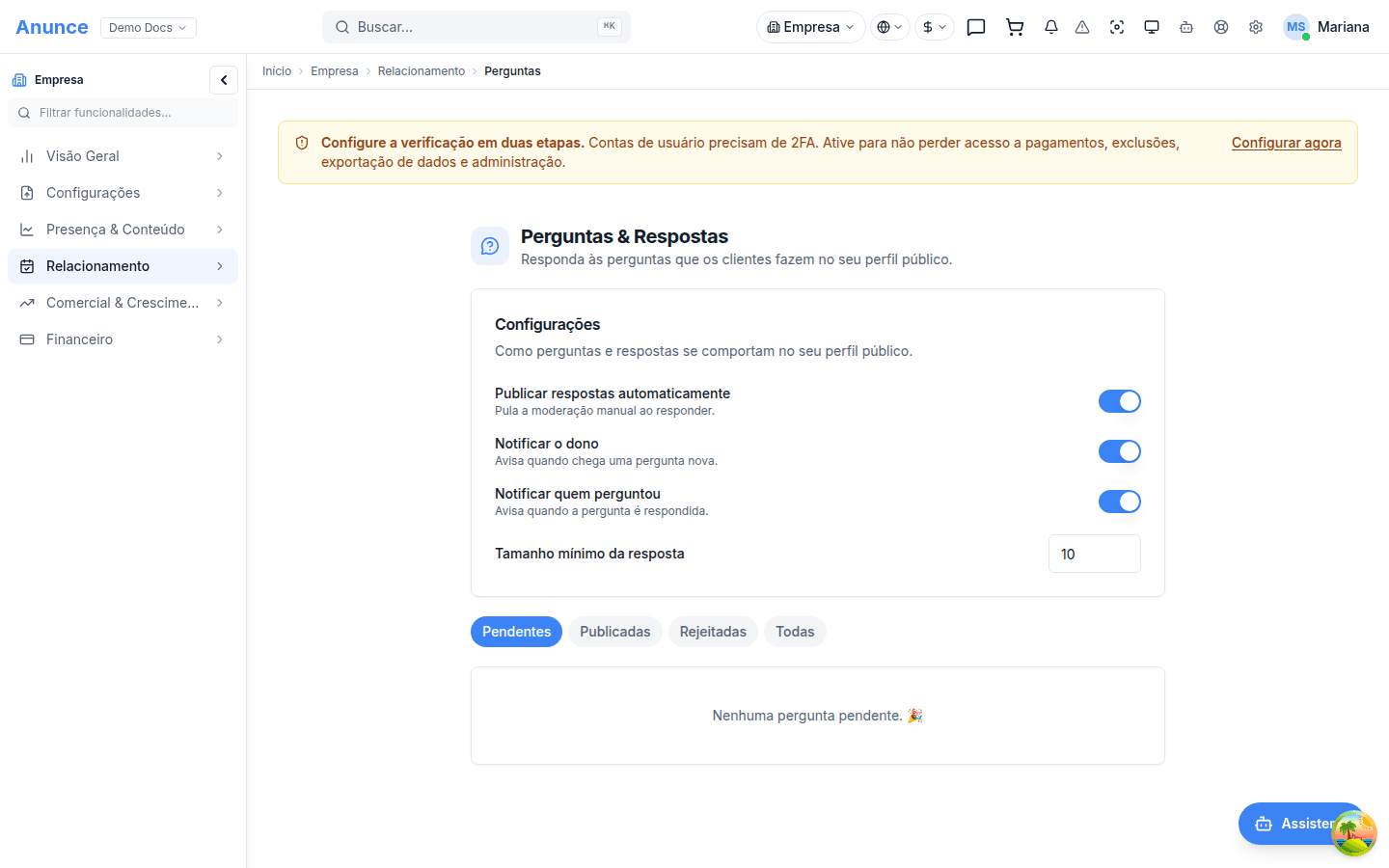Screen dimensions: 1389x868
Task: Open the dollar currency dropdown
Action: [x=935, y=27]
